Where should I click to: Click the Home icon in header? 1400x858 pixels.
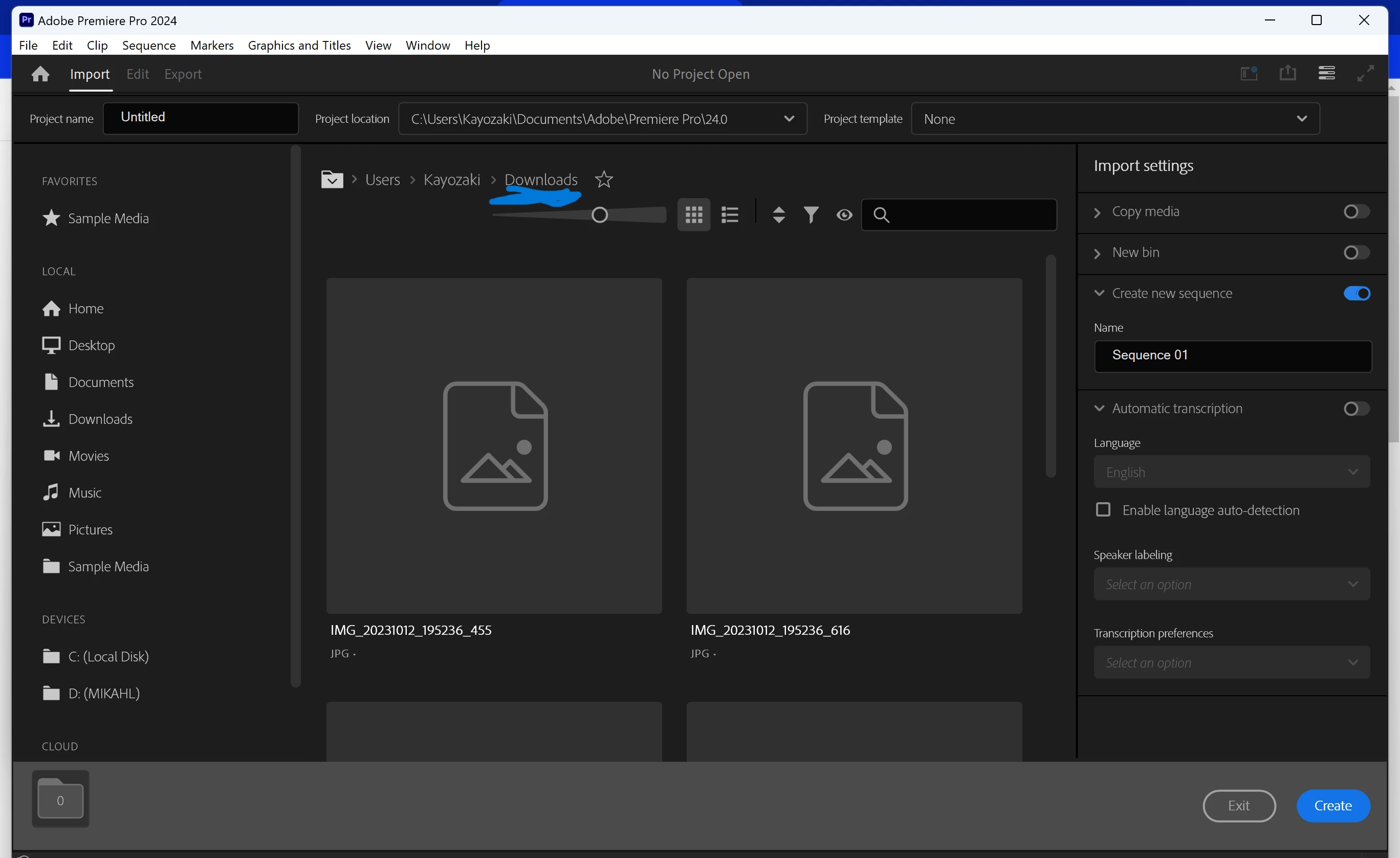[40, 74]
